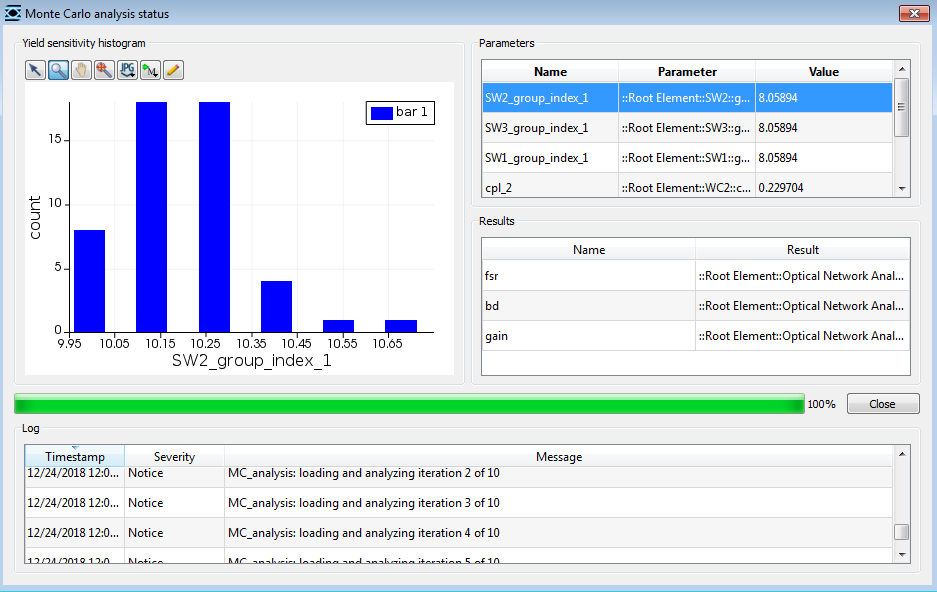
Task: Click the Results Result column header
Action: pyautogui.click(x=803, y=250)
